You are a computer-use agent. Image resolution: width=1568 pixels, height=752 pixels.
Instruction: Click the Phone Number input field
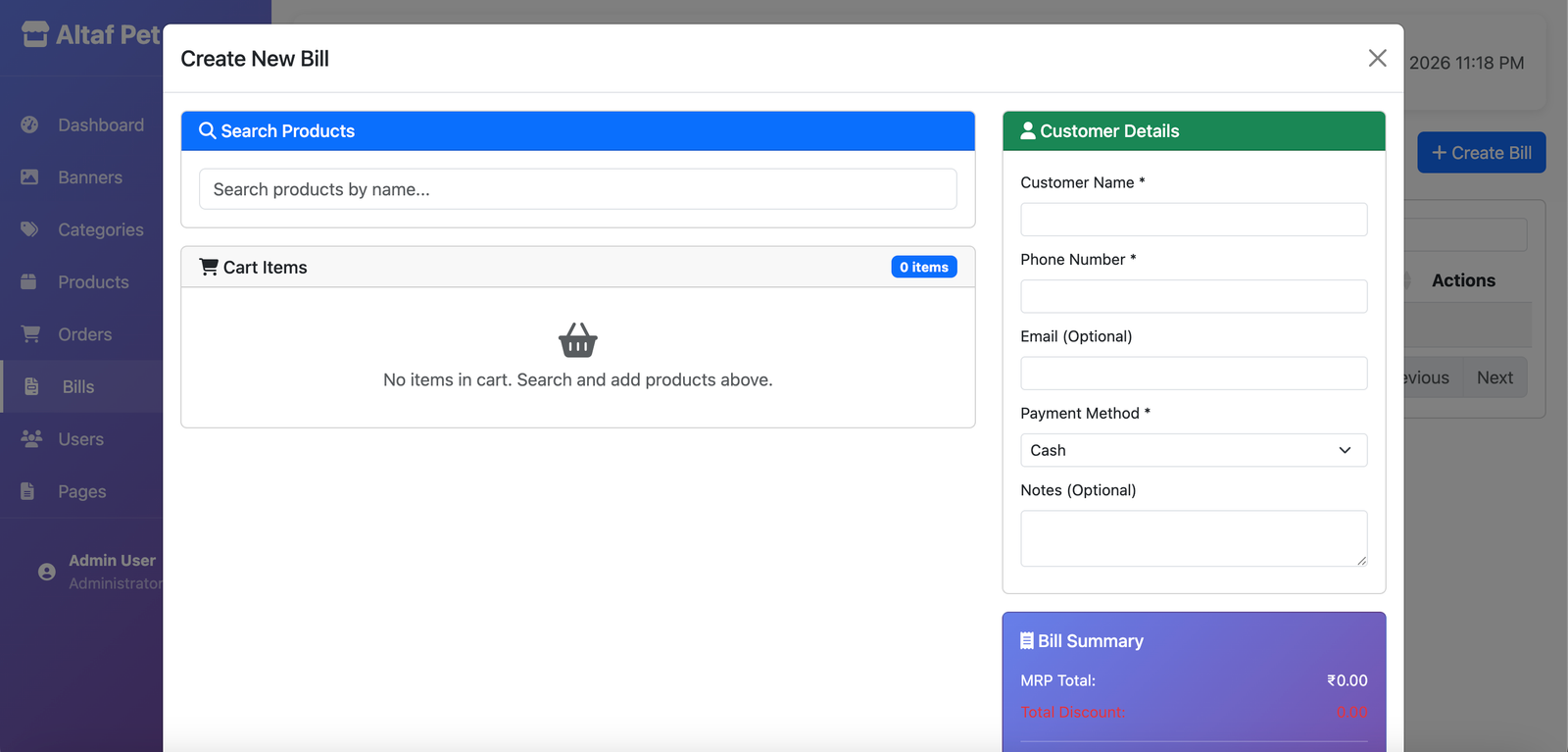click(1194, 296)
